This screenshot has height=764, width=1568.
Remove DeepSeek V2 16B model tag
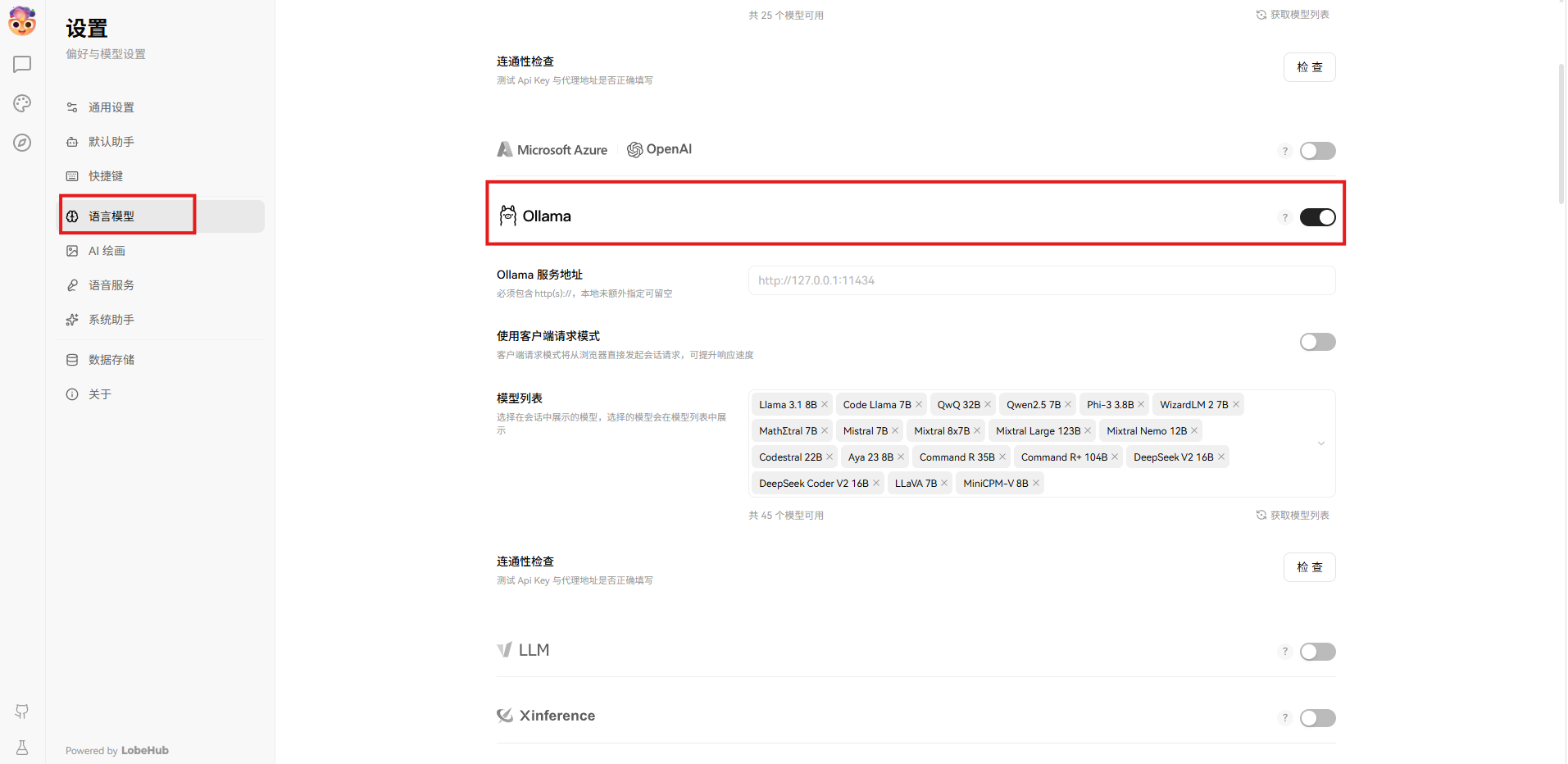tap(1221, 457)
